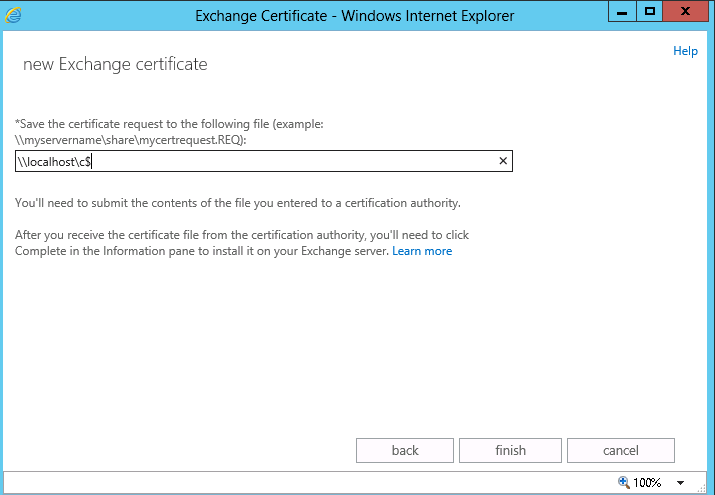The image size is (715, 495).
Task: Click the 100% zoom level text
Action: [647, 482]
